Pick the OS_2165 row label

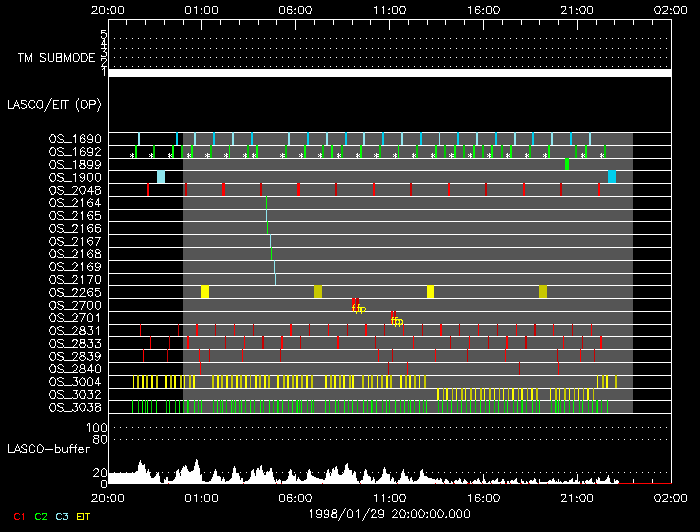(75, 216)
